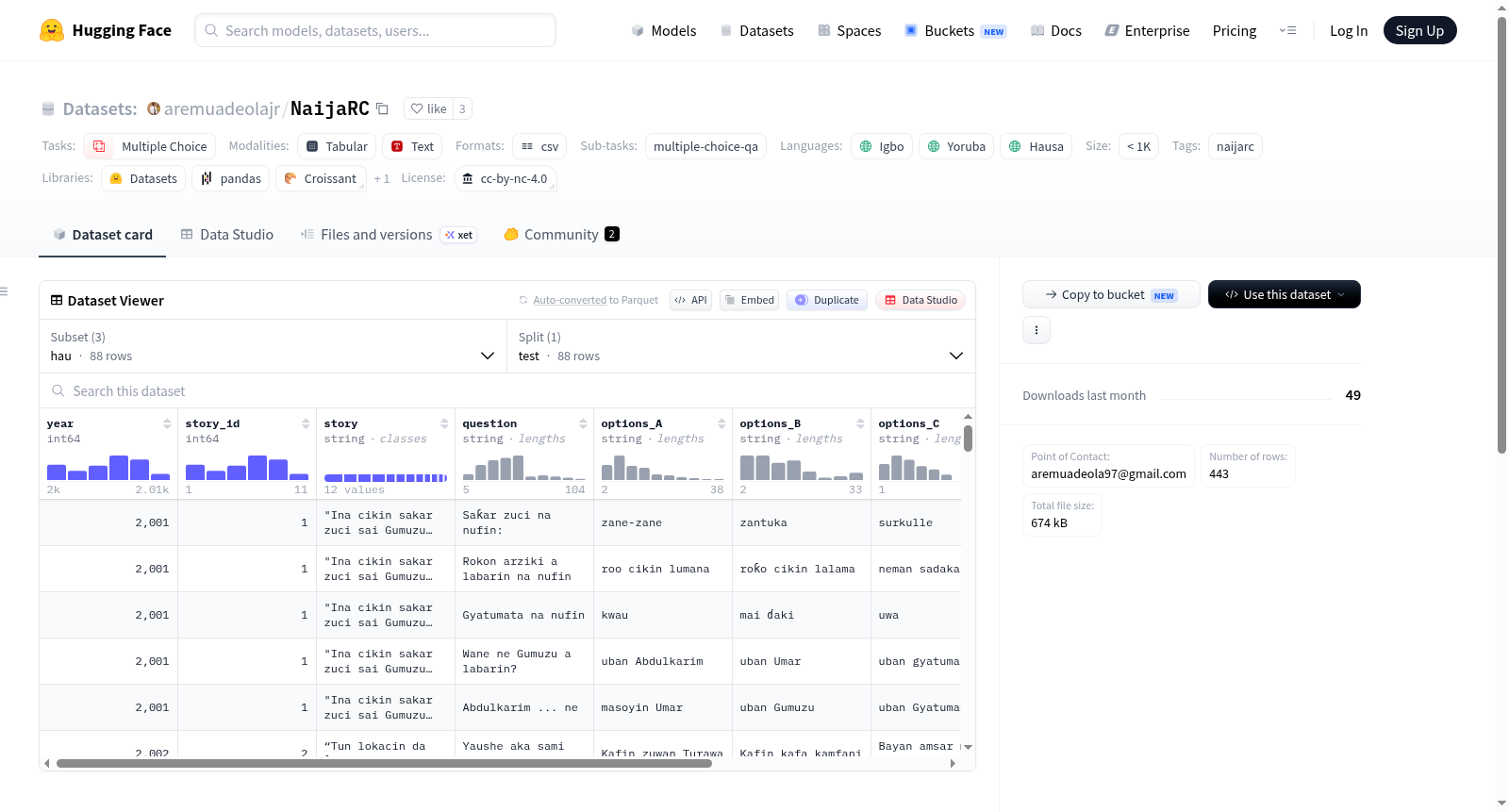Open the Use this dataset dropdown

1285,294
